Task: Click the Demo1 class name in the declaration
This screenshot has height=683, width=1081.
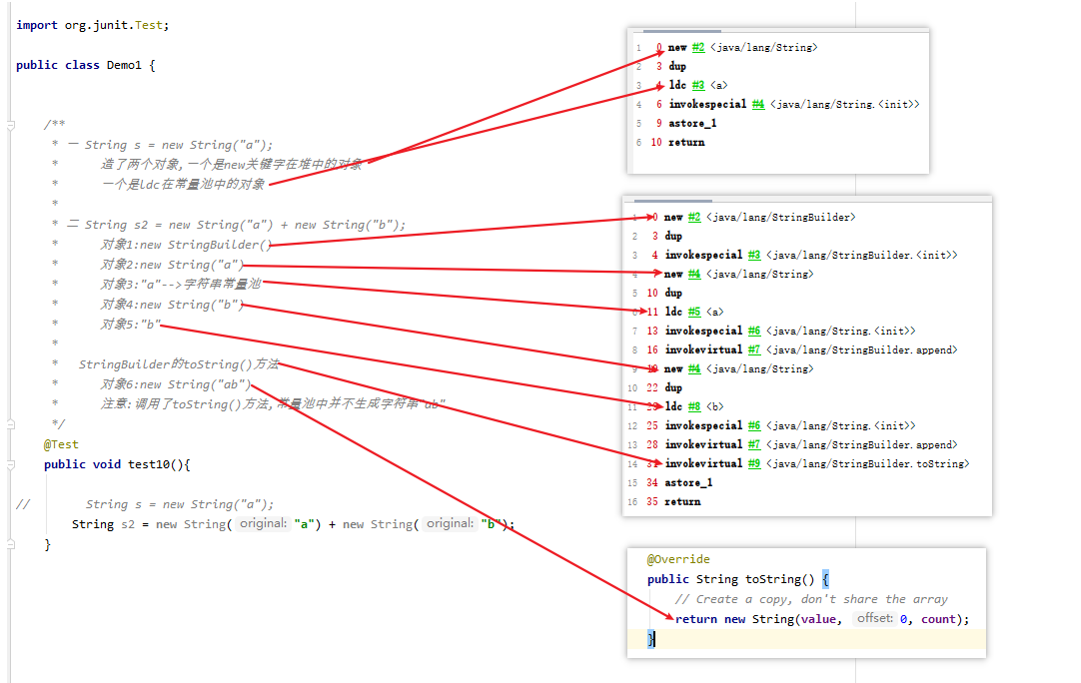Action: (x=124, y=65)
